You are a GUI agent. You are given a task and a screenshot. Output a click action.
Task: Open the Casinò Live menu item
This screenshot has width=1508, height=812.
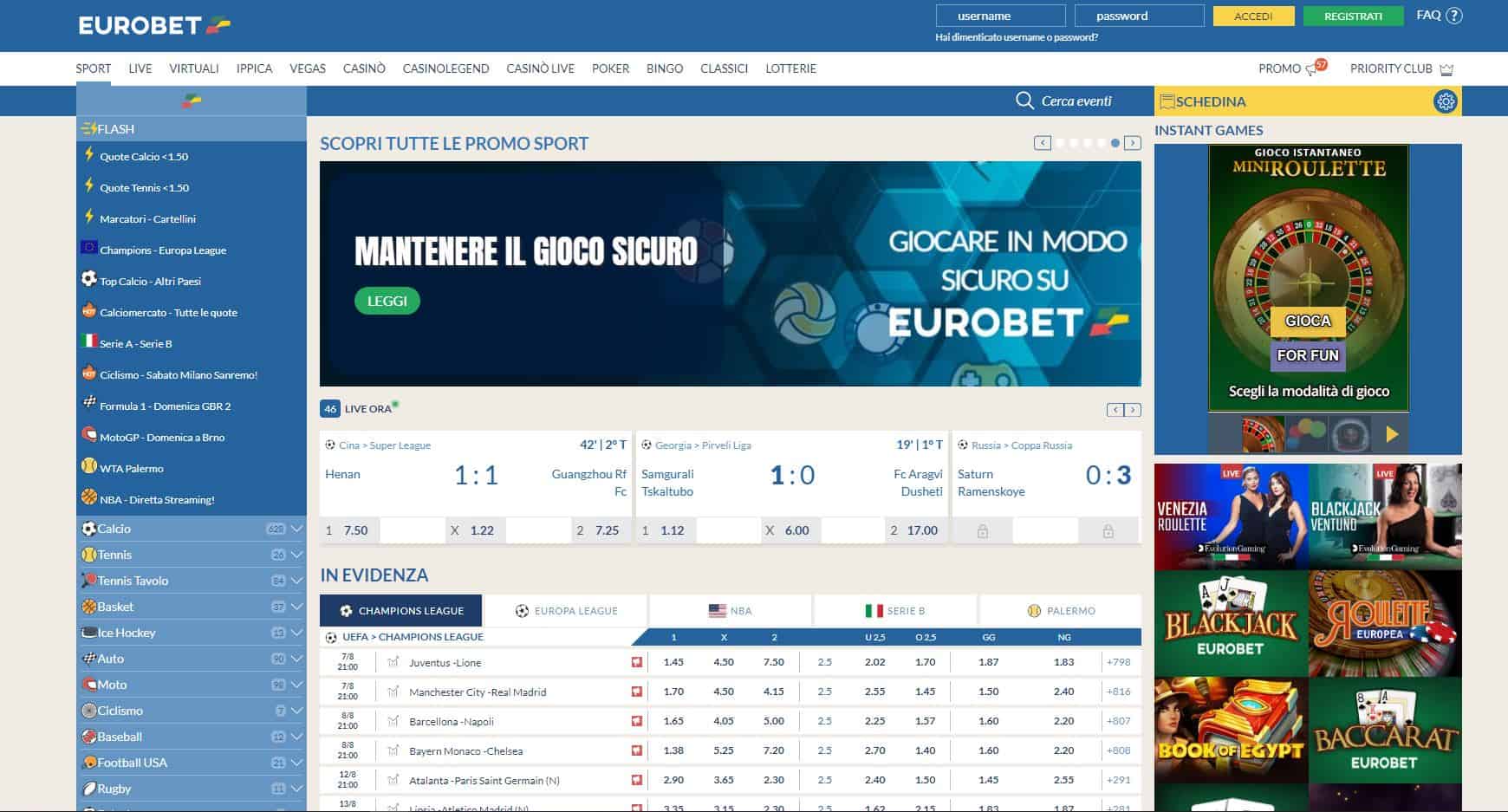(540, 68)
